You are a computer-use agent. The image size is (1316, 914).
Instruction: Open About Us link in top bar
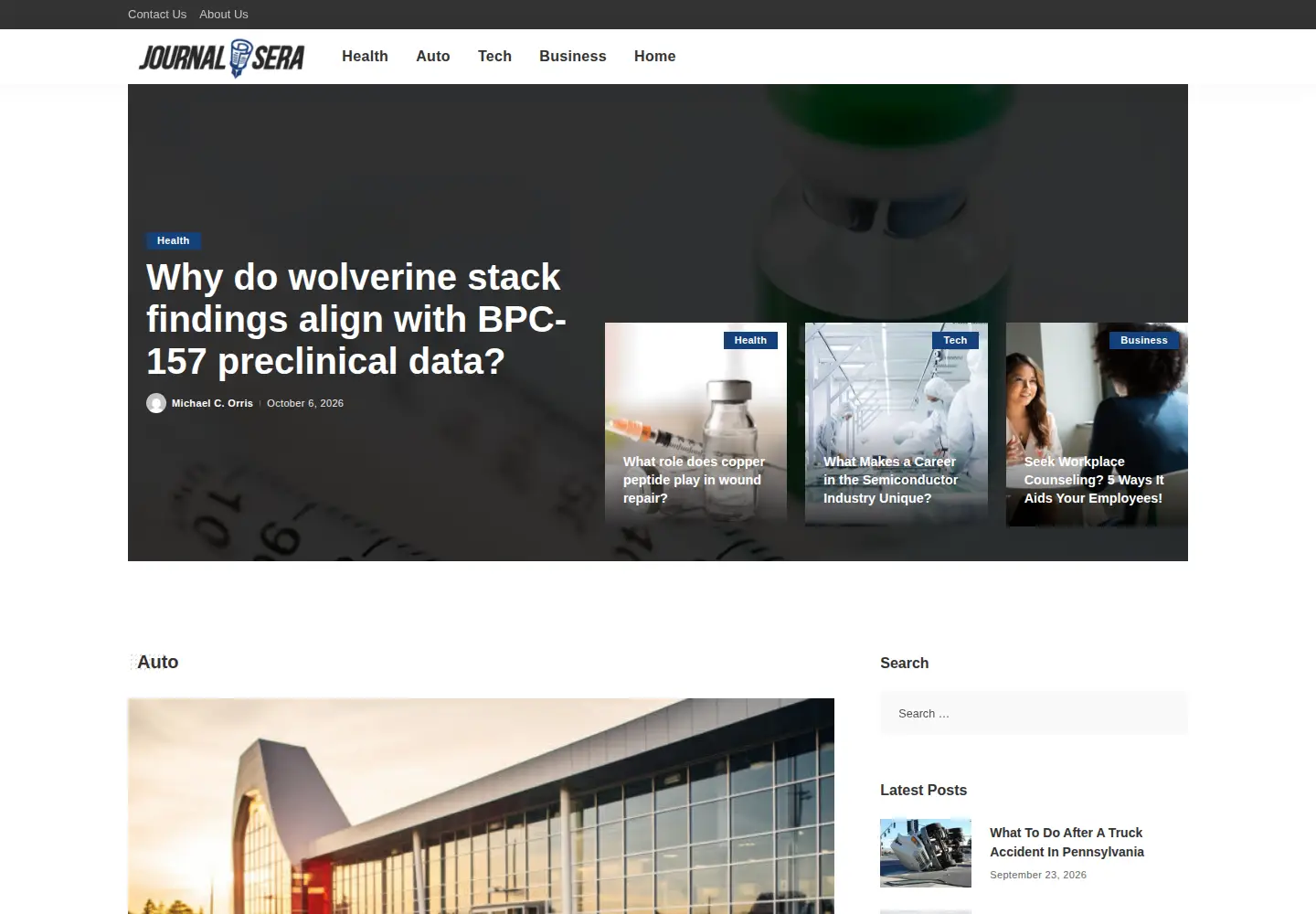point(224,14)
